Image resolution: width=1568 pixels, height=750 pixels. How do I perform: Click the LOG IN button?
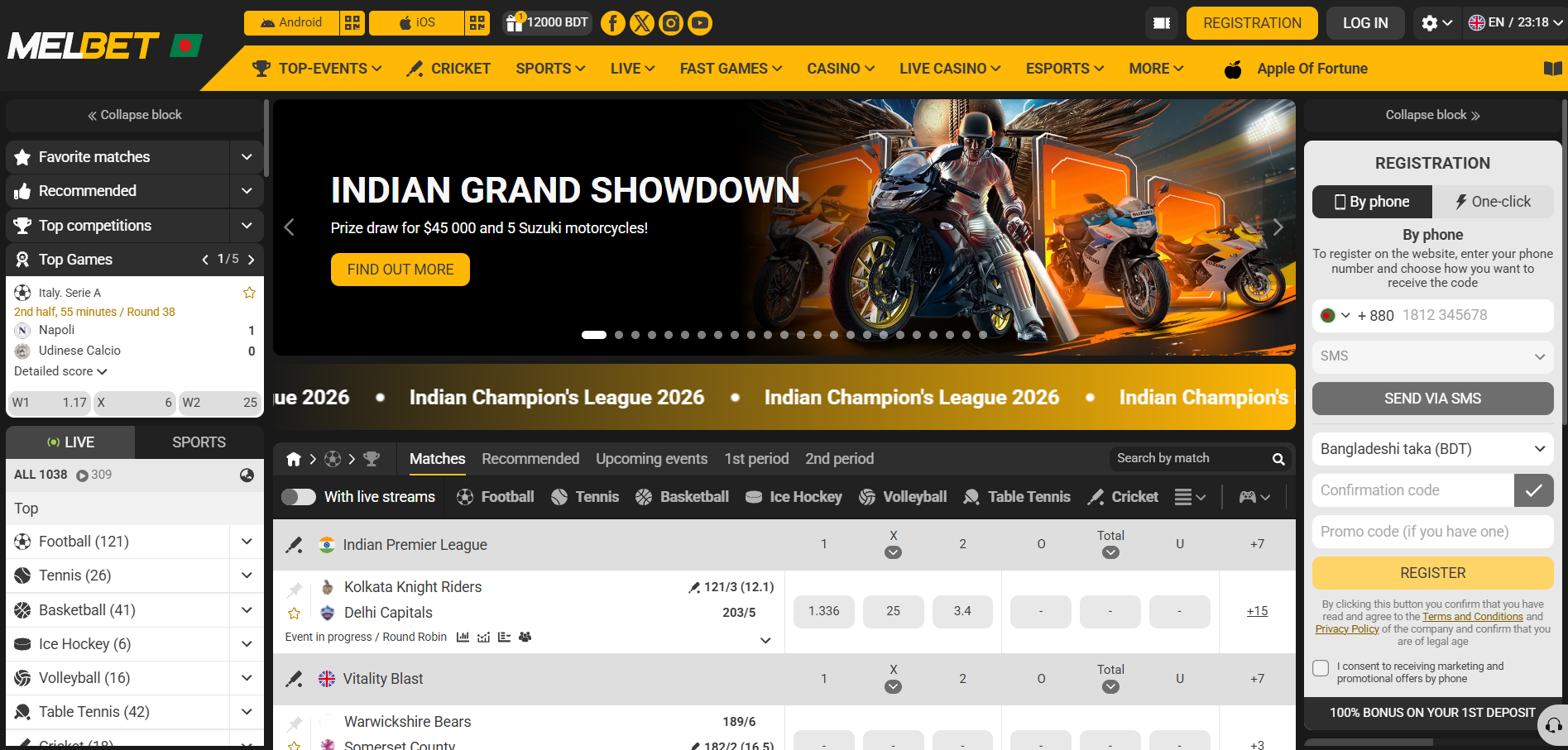point(1365,23)
